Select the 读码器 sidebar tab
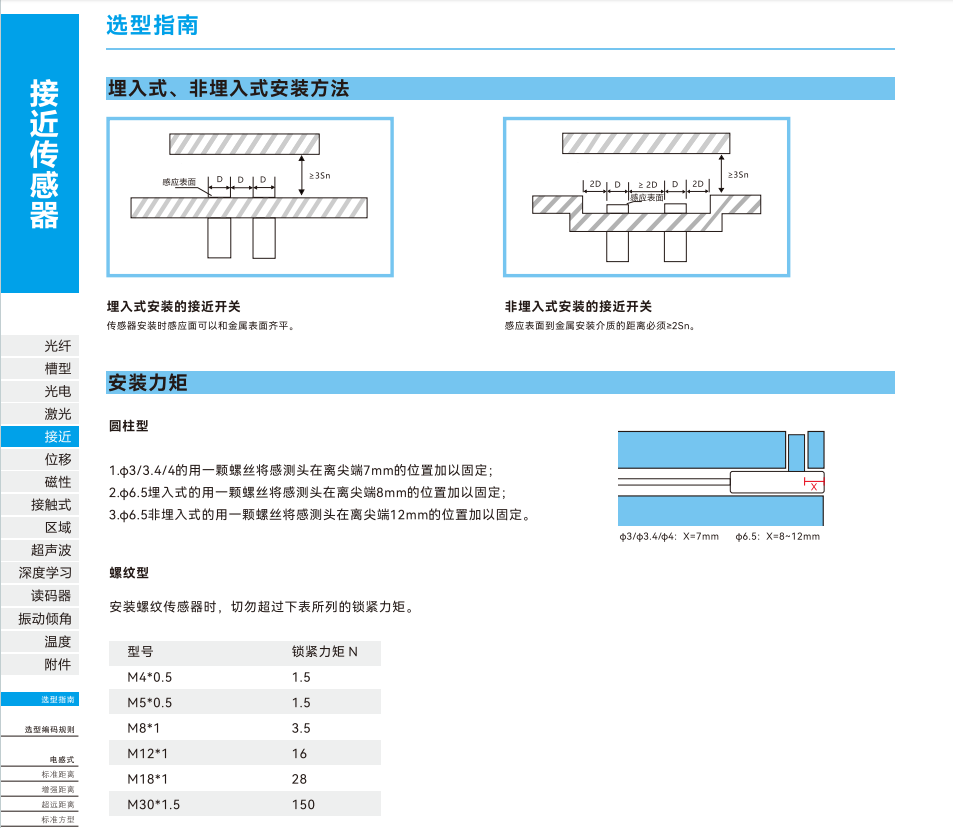This screenshot has height=828, width=953. [x=51, y=596]
